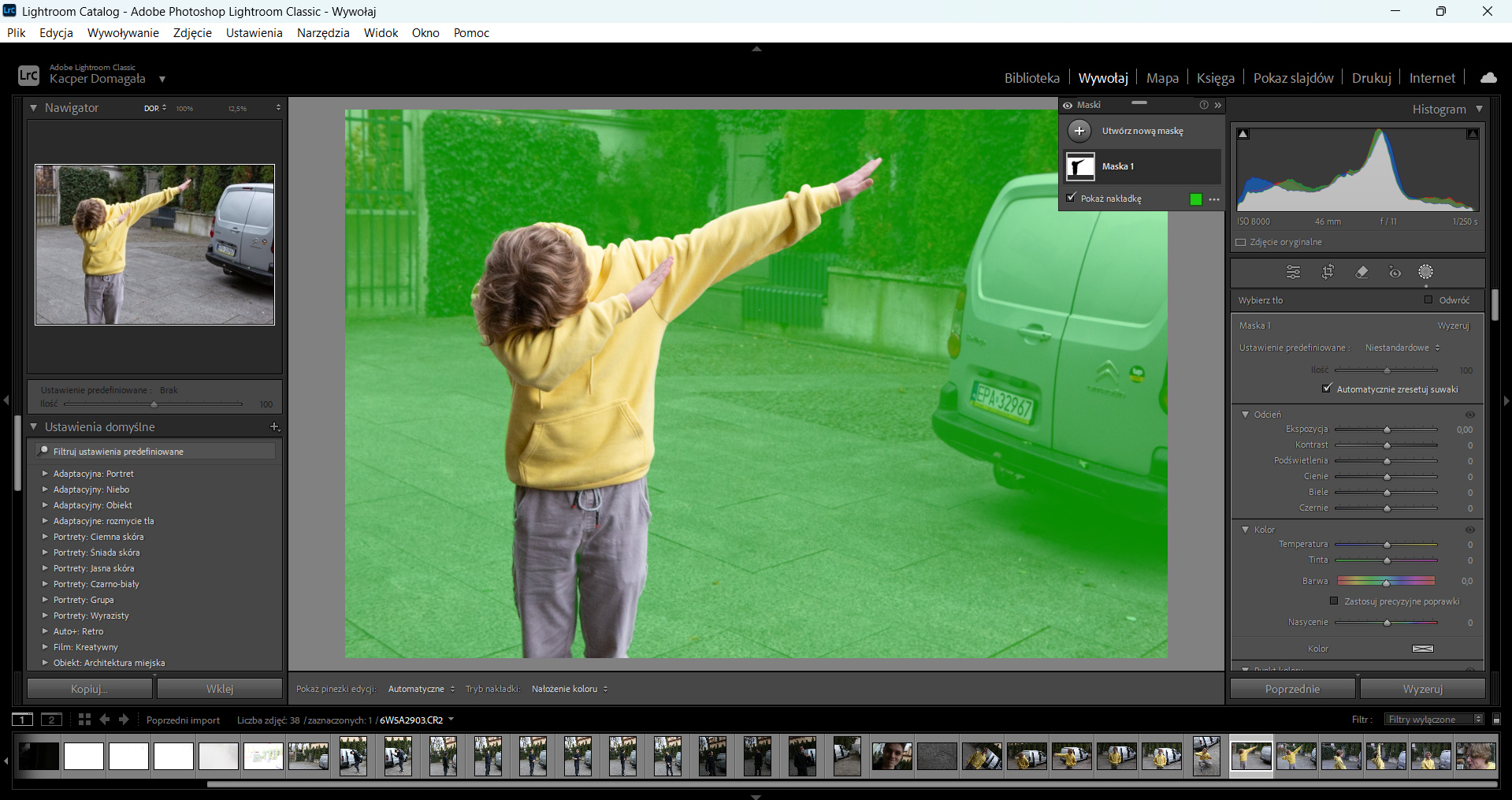Click the cloud sync status icon
Viewport: 1512px width, 800px height.
pyautogui.click(x=1488, y=77)
